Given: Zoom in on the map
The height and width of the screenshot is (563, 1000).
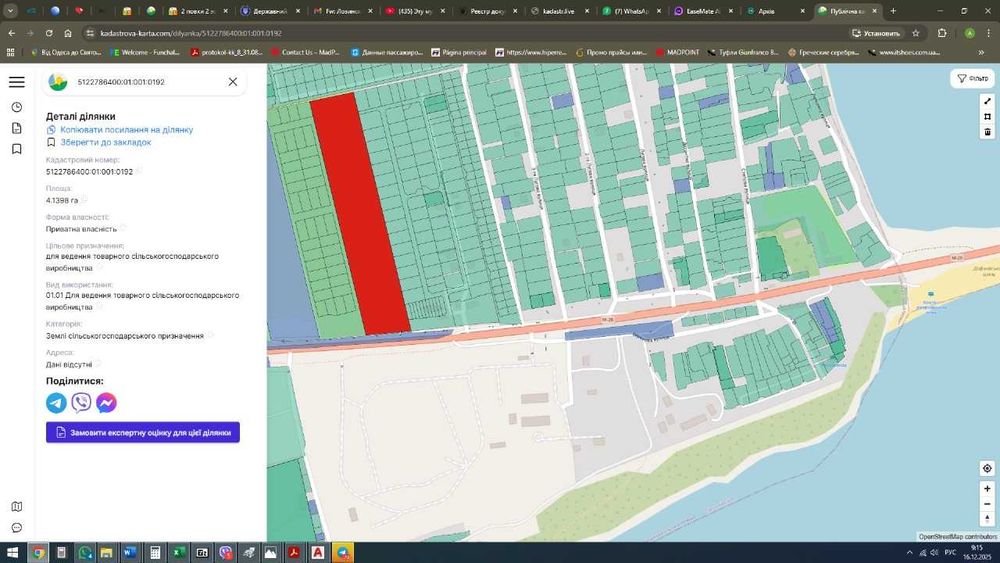Looking at the screenshot, I should tap(987, 489).
